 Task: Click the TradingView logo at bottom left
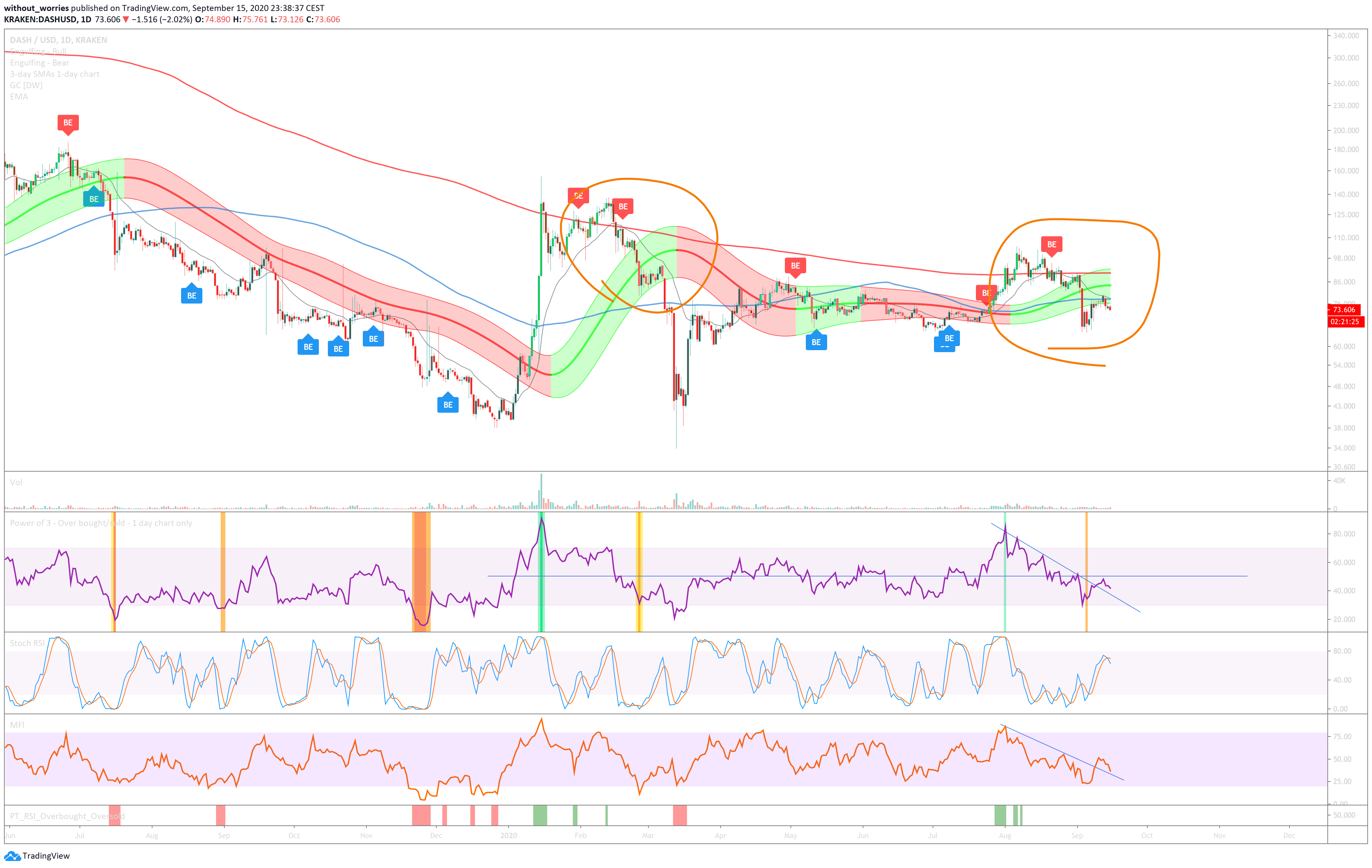[x=37, y=855]
